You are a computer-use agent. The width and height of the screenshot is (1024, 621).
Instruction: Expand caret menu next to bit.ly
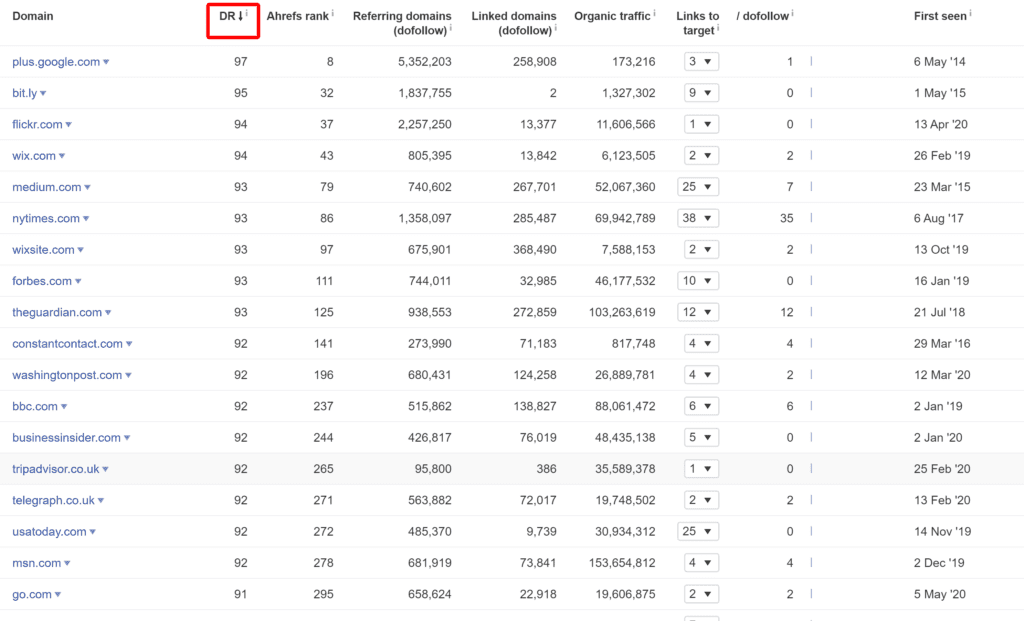click(43, 93)
